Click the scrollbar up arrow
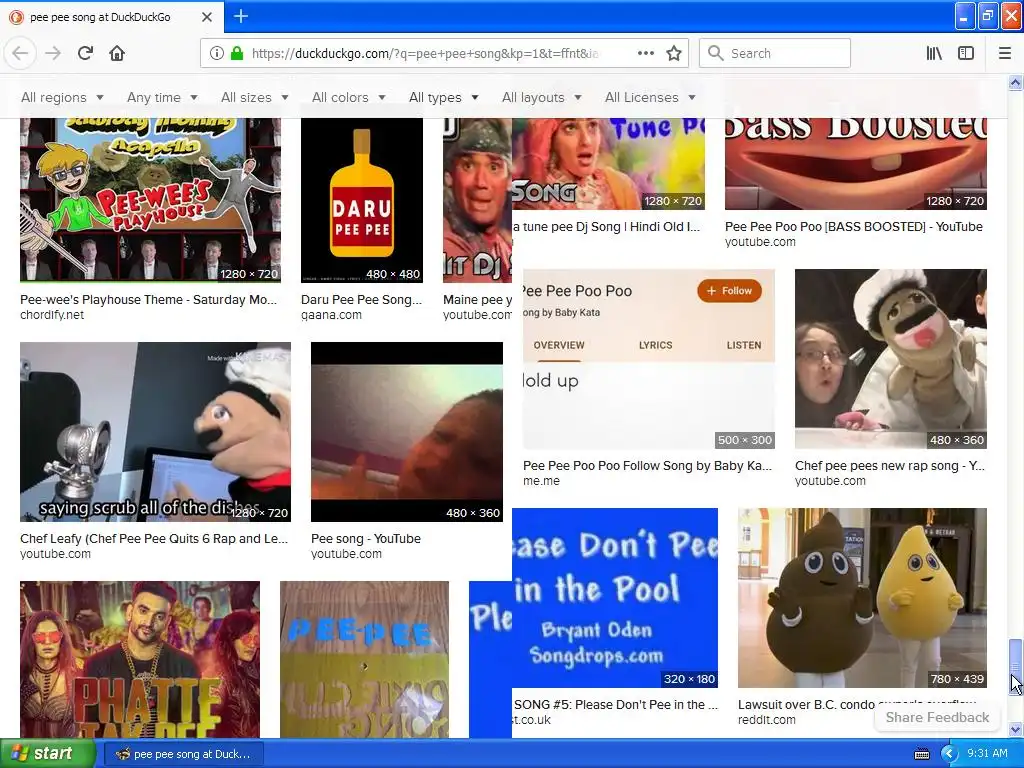Viewport: 1024px width, 768px height. (1015, 82)
